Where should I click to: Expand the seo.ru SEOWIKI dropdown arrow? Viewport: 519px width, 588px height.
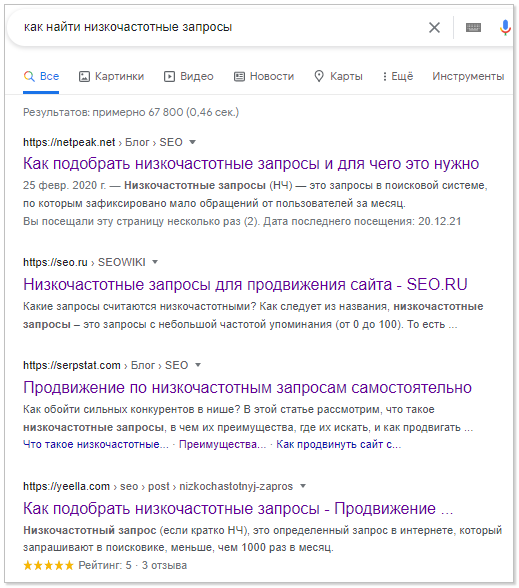155,262
